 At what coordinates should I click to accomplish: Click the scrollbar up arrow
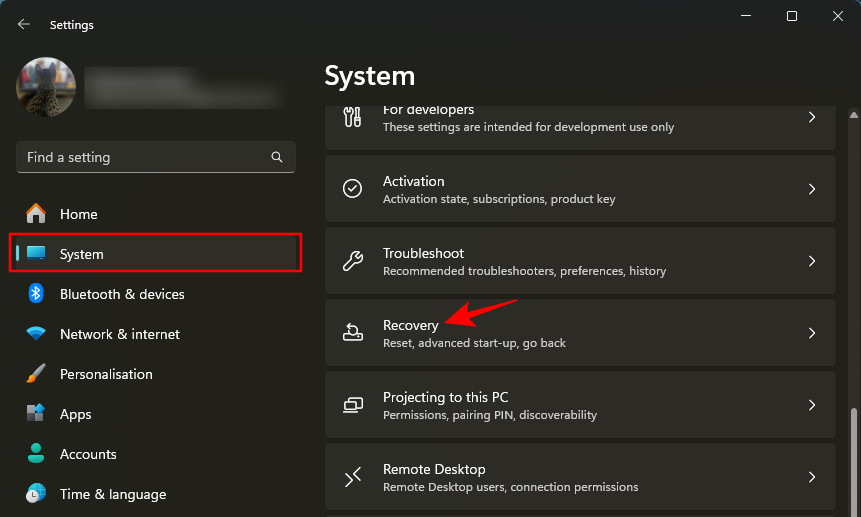(853, 115)
